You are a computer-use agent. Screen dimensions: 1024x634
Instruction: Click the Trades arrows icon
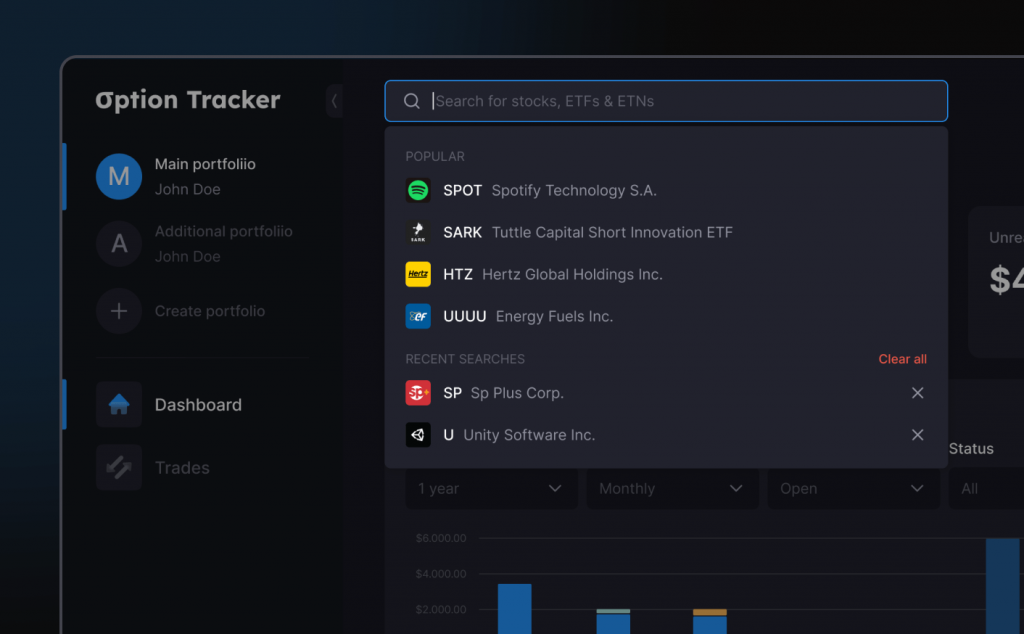119,468
